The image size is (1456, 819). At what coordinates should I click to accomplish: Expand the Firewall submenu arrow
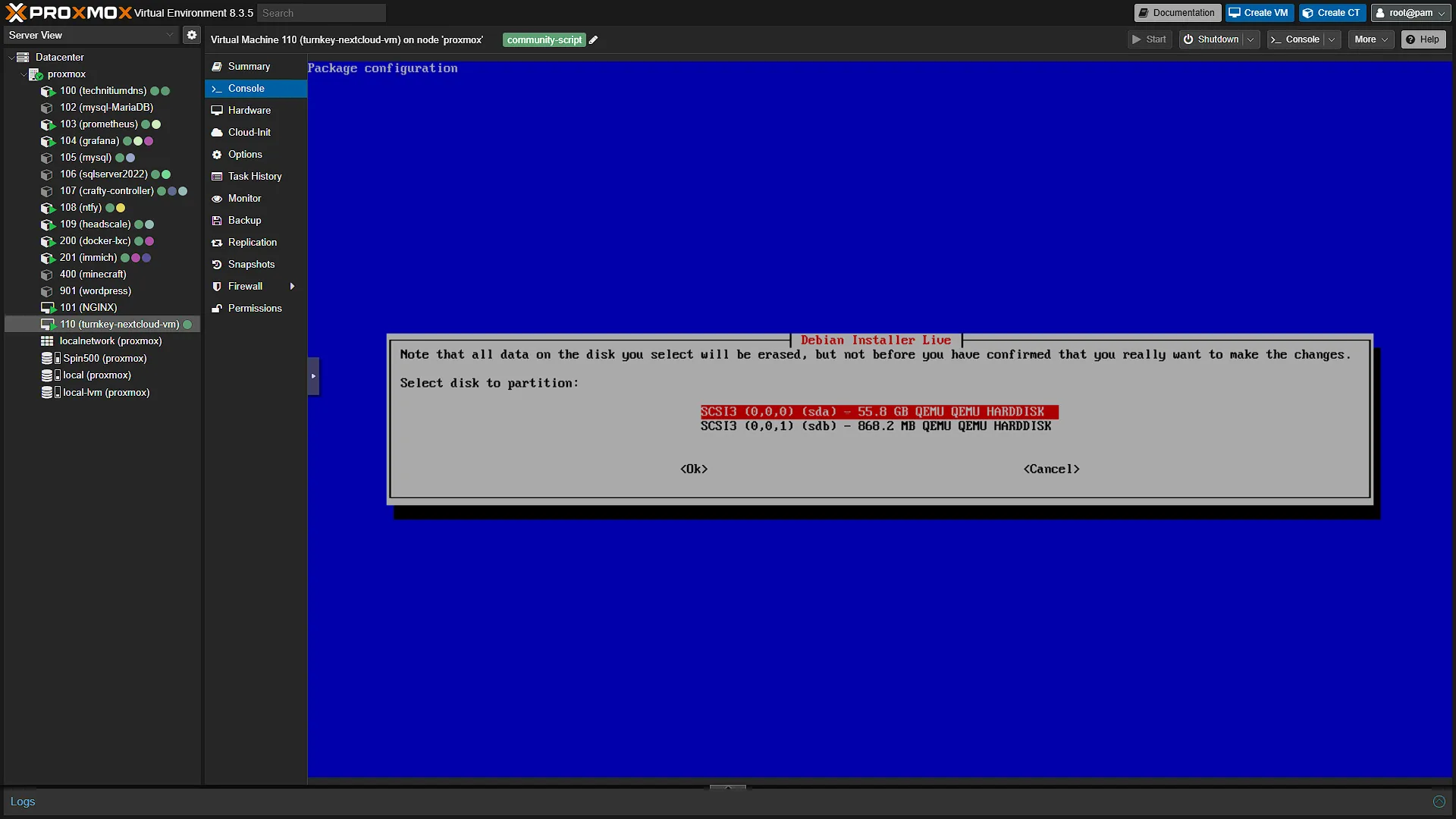tap(292, 287)
